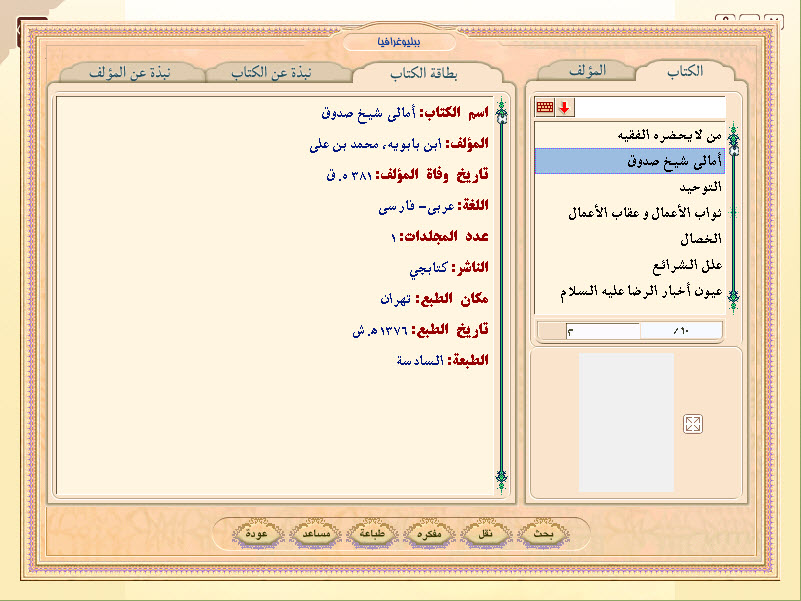This screenshot has height=601, width=801.
Task: Click the ببليوغرافيا title label
Action: coord(399,42)
